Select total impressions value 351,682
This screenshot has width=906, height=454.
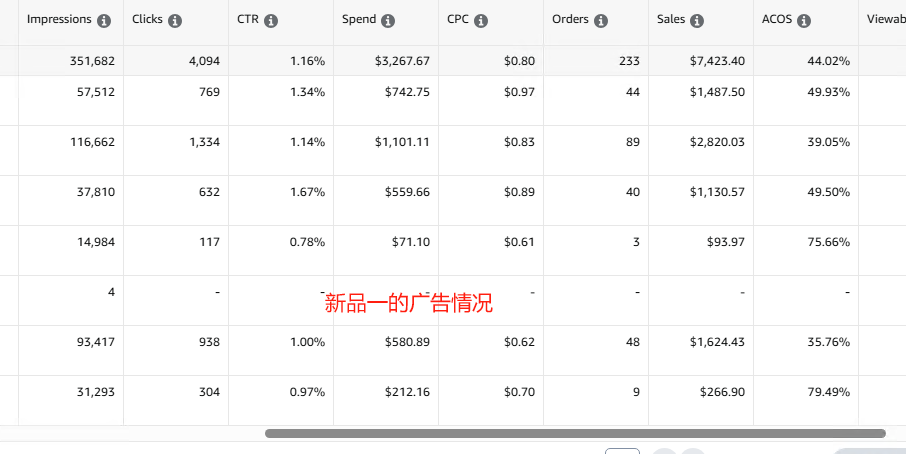[x=92, y=61]
